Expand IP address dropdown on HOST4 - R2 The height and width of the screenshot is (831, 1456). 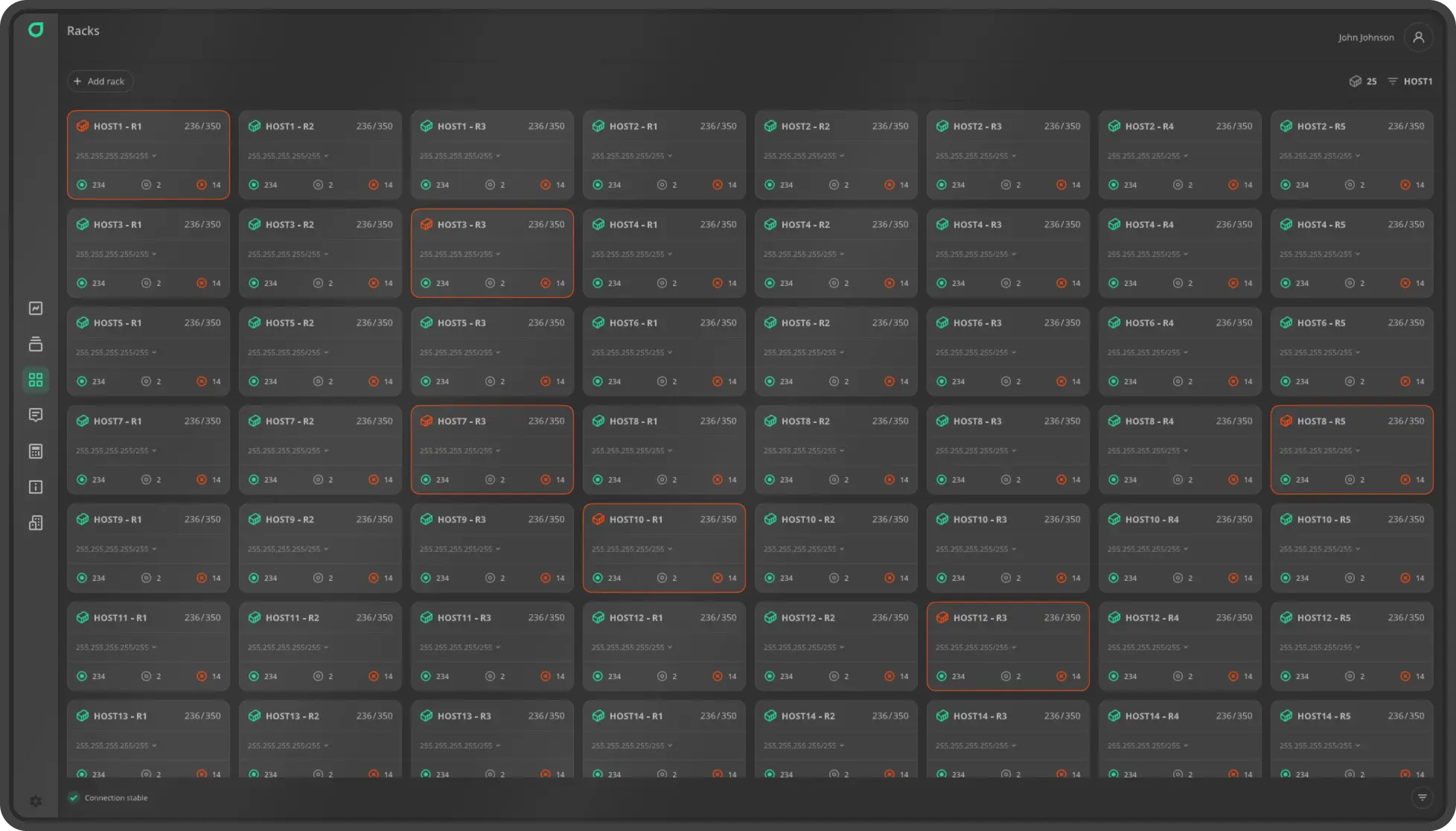pos(843,255)
